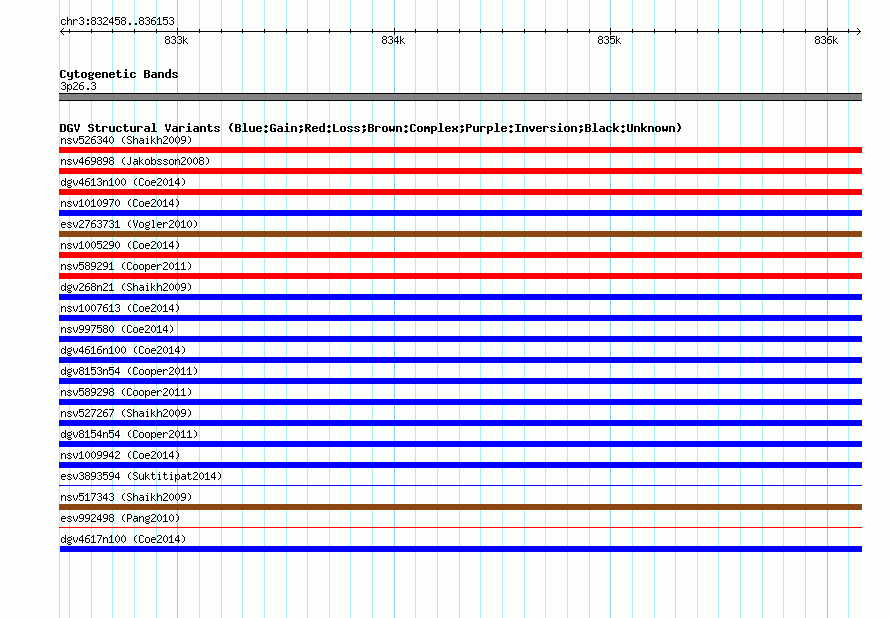
Task: Select the blue nsv589298 gain bar
Action: point(460,402)
